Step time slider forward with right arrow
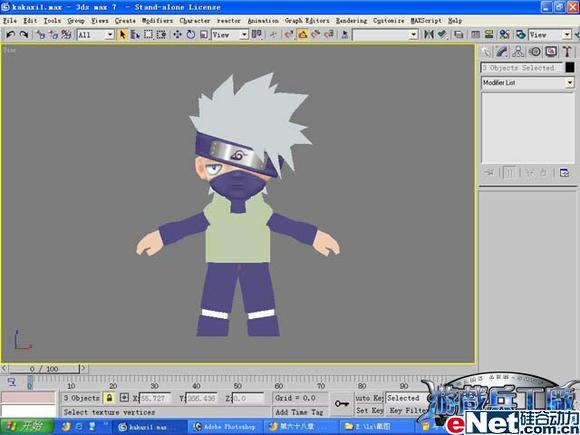Image resolution: width=580 pixels, height=435 pixels. [x=84, y=368]
